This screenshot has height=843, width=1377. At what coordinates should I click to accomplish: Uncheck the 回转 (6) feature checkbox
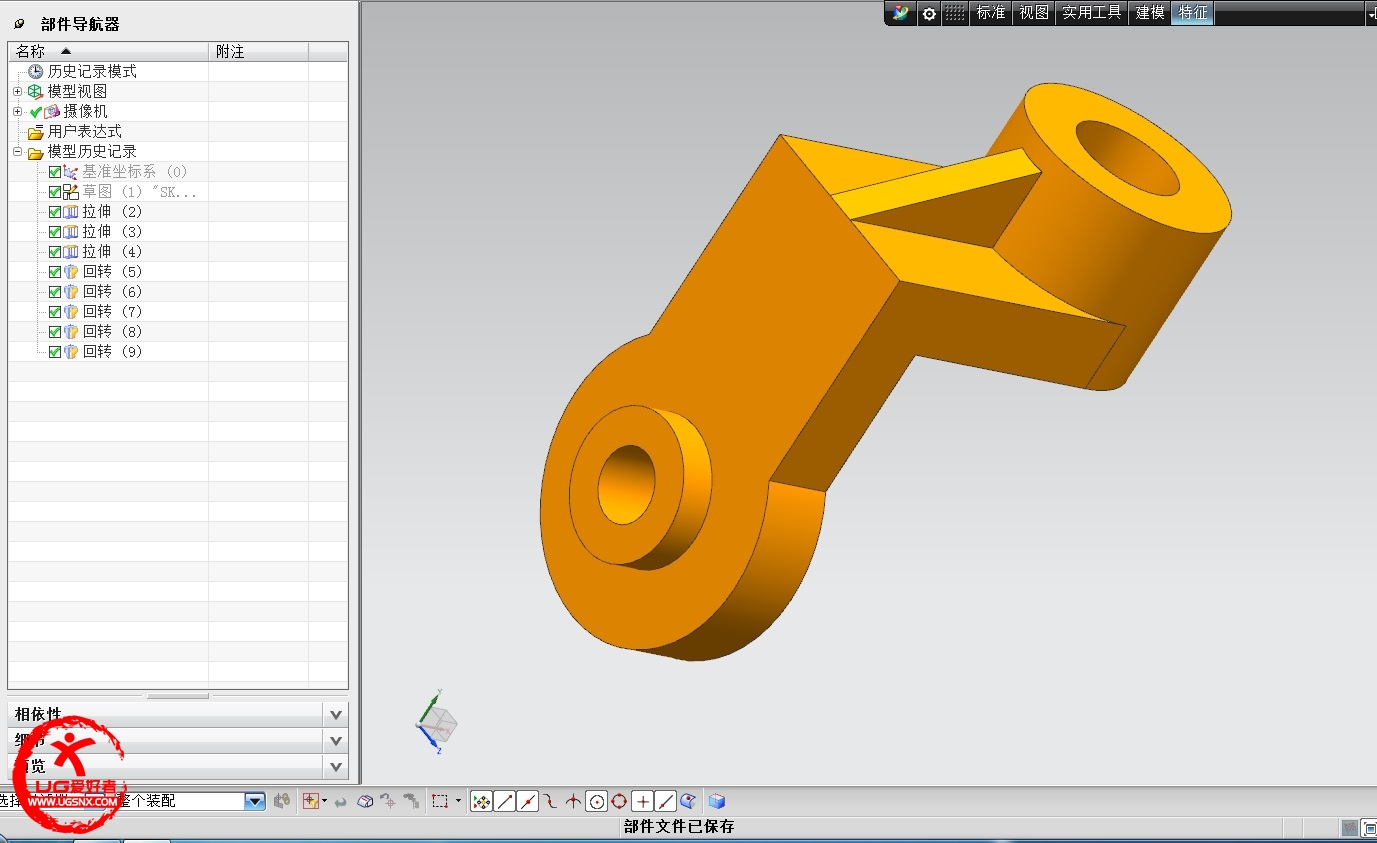point(55,292)
